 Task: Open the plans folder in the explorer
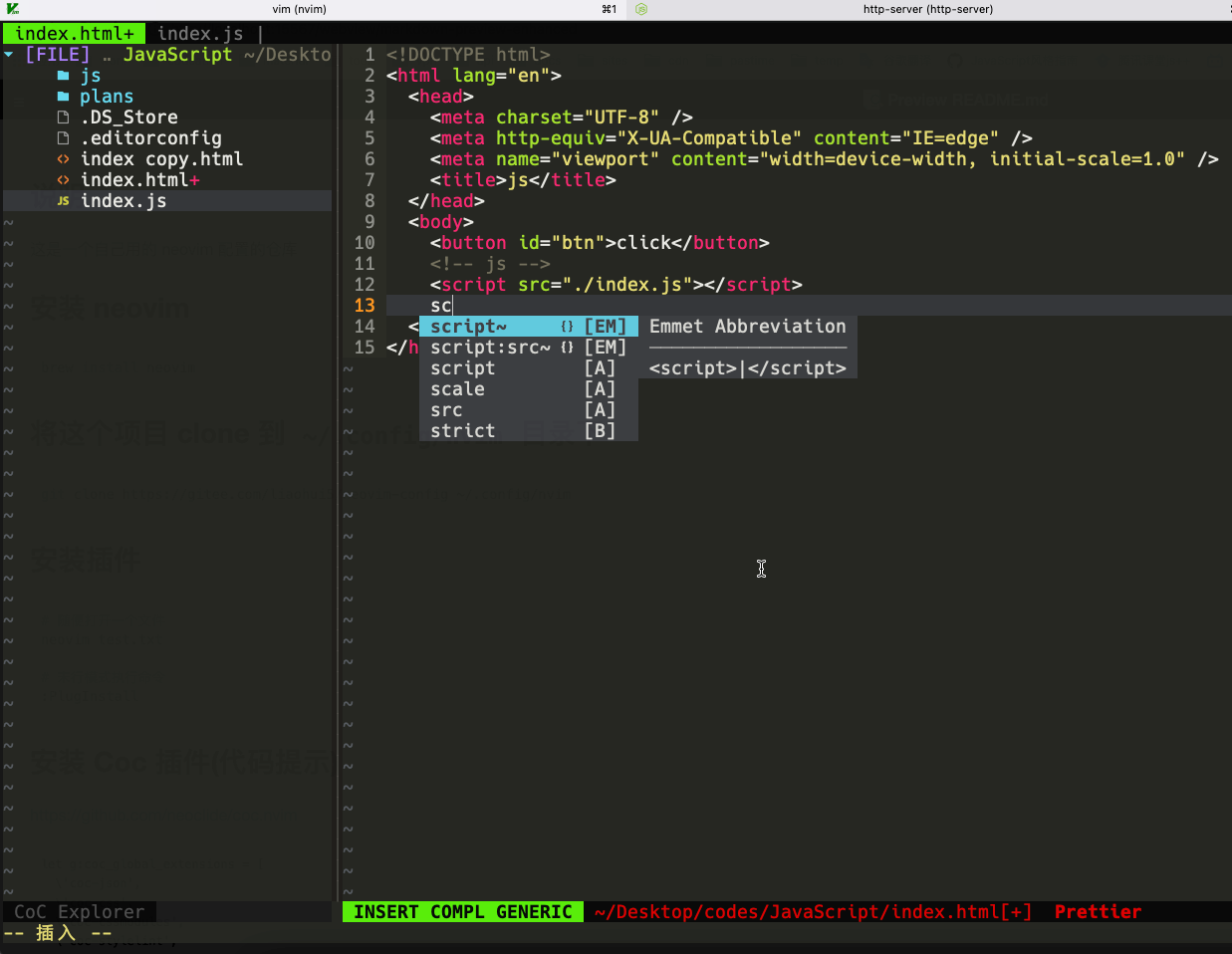pyautogui.click(x=107, y=97)
